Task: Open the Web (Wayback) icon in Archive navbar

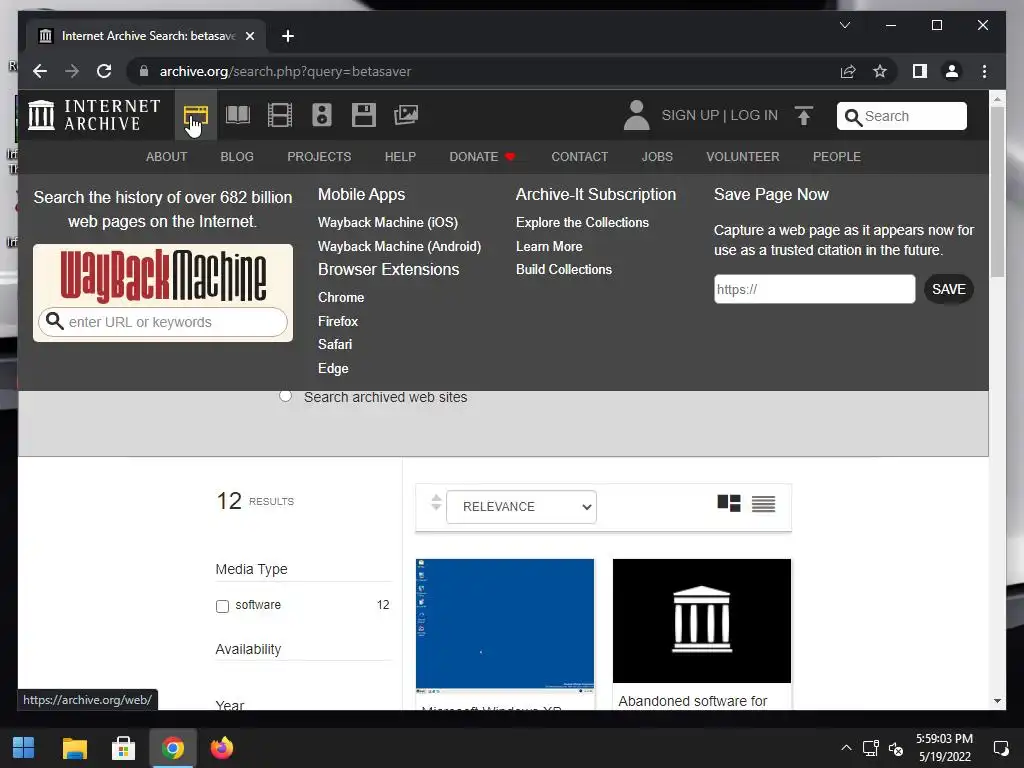Action: pos(195,116)
